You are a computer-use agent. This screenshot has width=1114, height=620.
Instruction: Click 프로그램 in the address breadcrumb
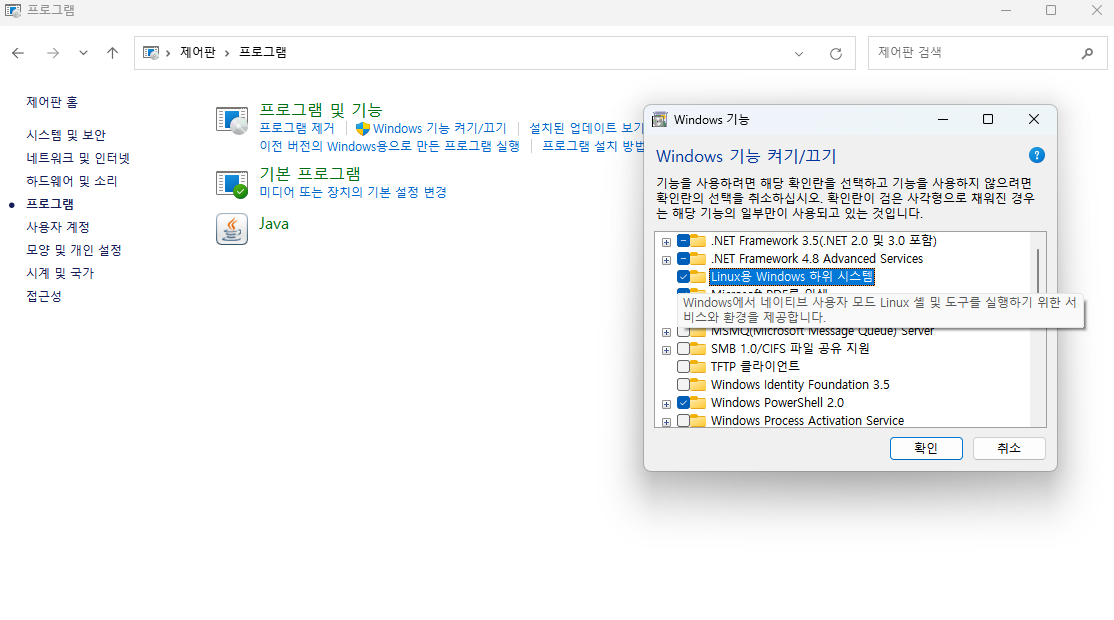[262, 53]
